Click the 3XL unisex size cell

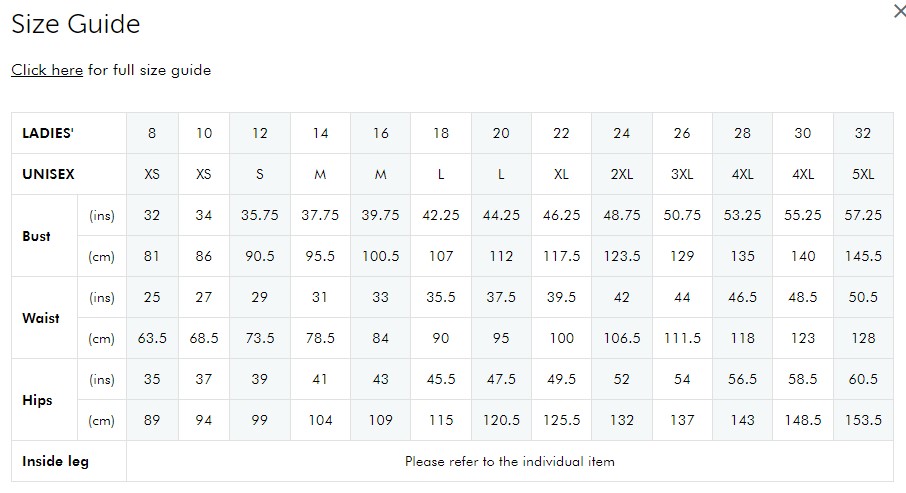[682, 174]
